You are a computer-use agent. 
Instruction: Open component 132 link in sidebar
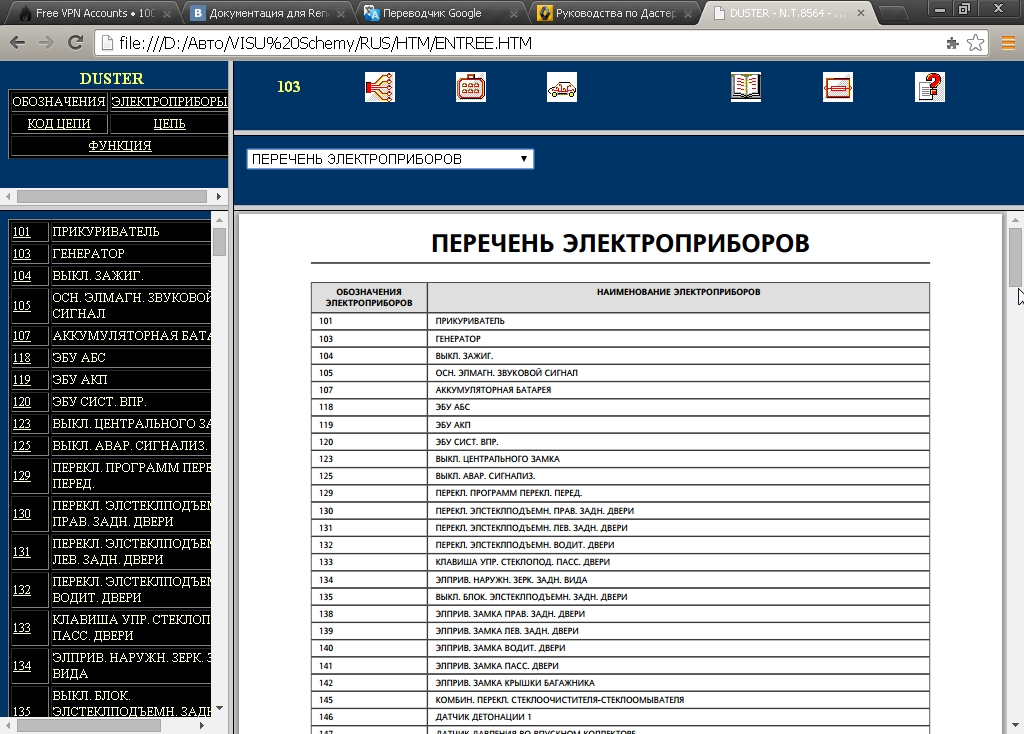pos(22,590)
